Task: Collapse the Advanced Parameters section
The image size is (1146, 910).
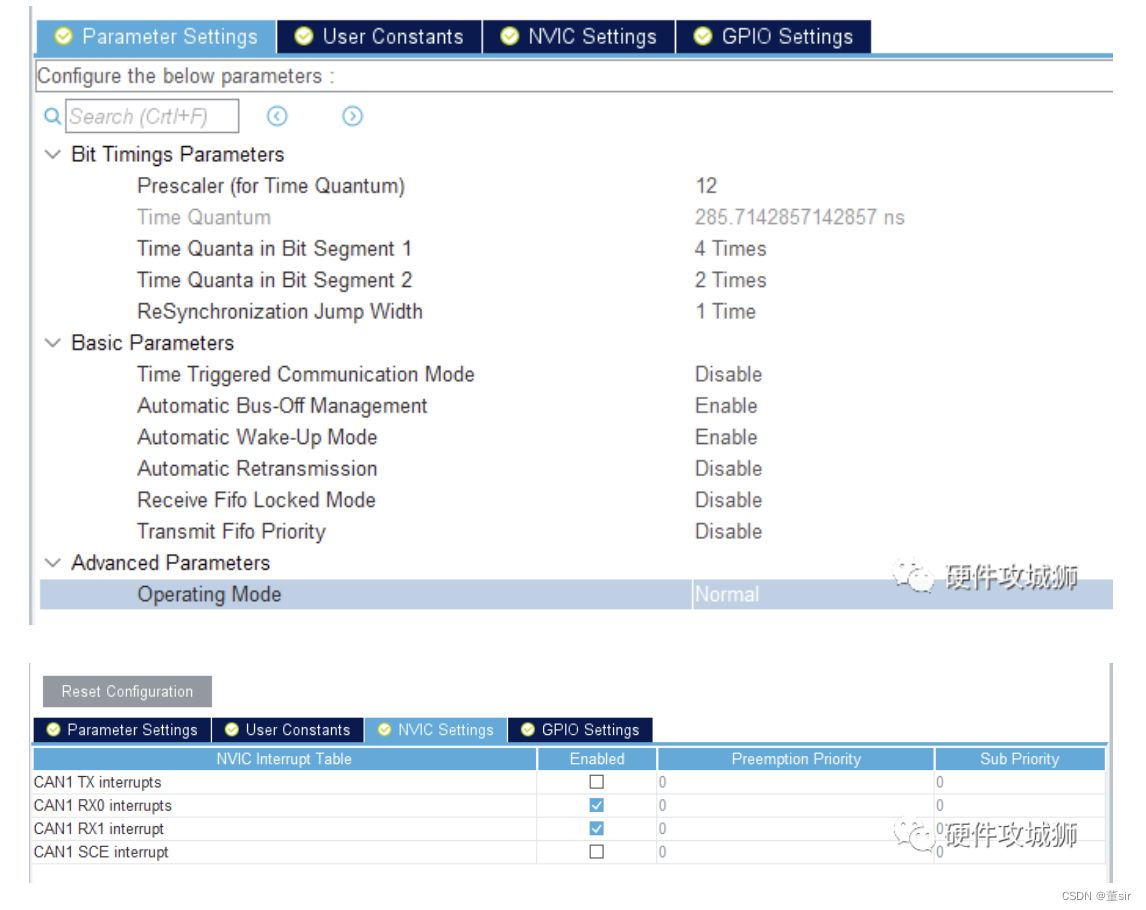Action: [53, 563]
